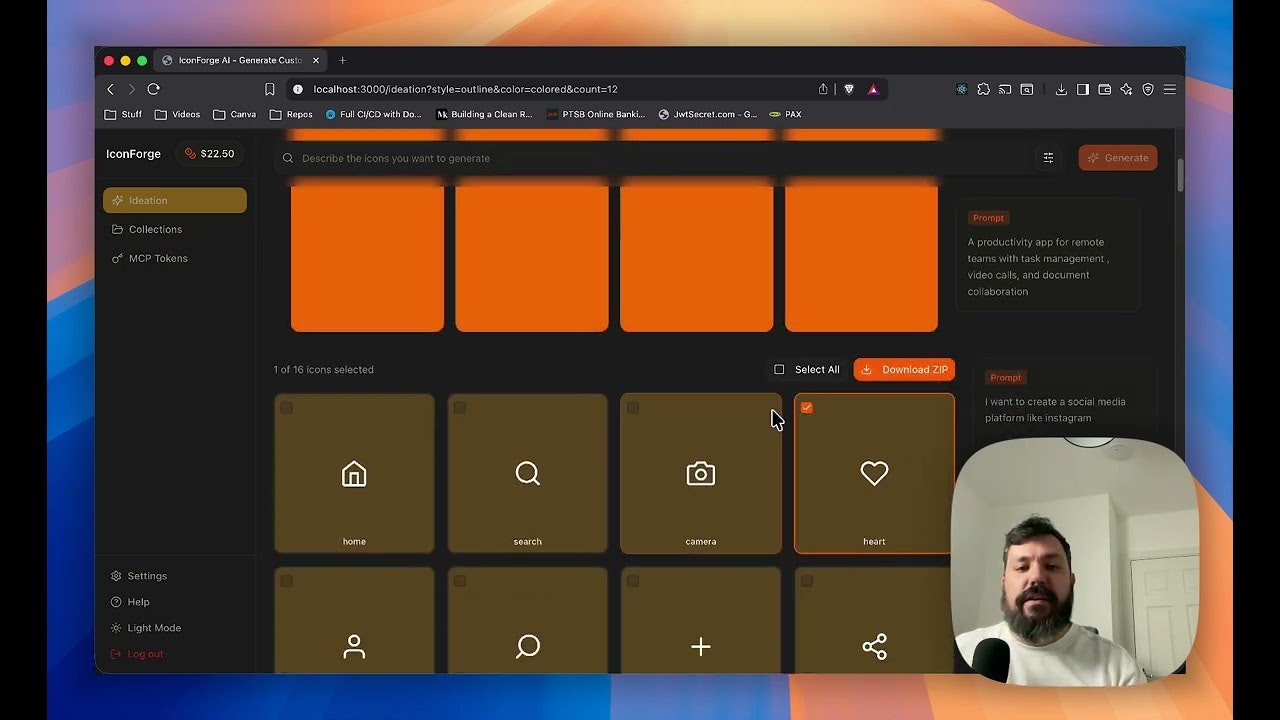Close the IconForge AI tab
The image size is (1280, 720).
(x=316, y=60)
